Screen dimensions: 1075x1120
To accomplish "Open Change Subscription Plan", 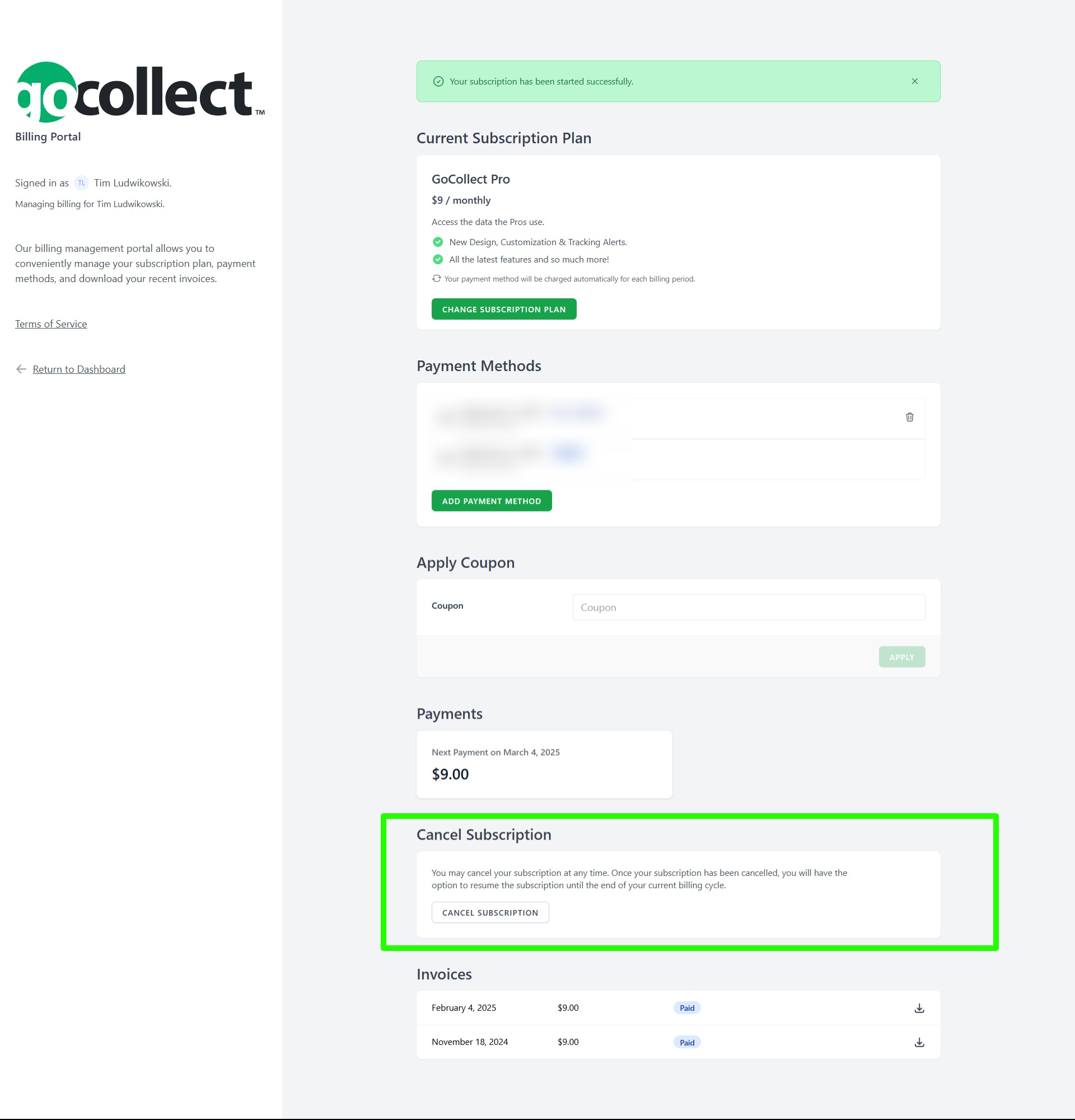I will click(503, 309).
